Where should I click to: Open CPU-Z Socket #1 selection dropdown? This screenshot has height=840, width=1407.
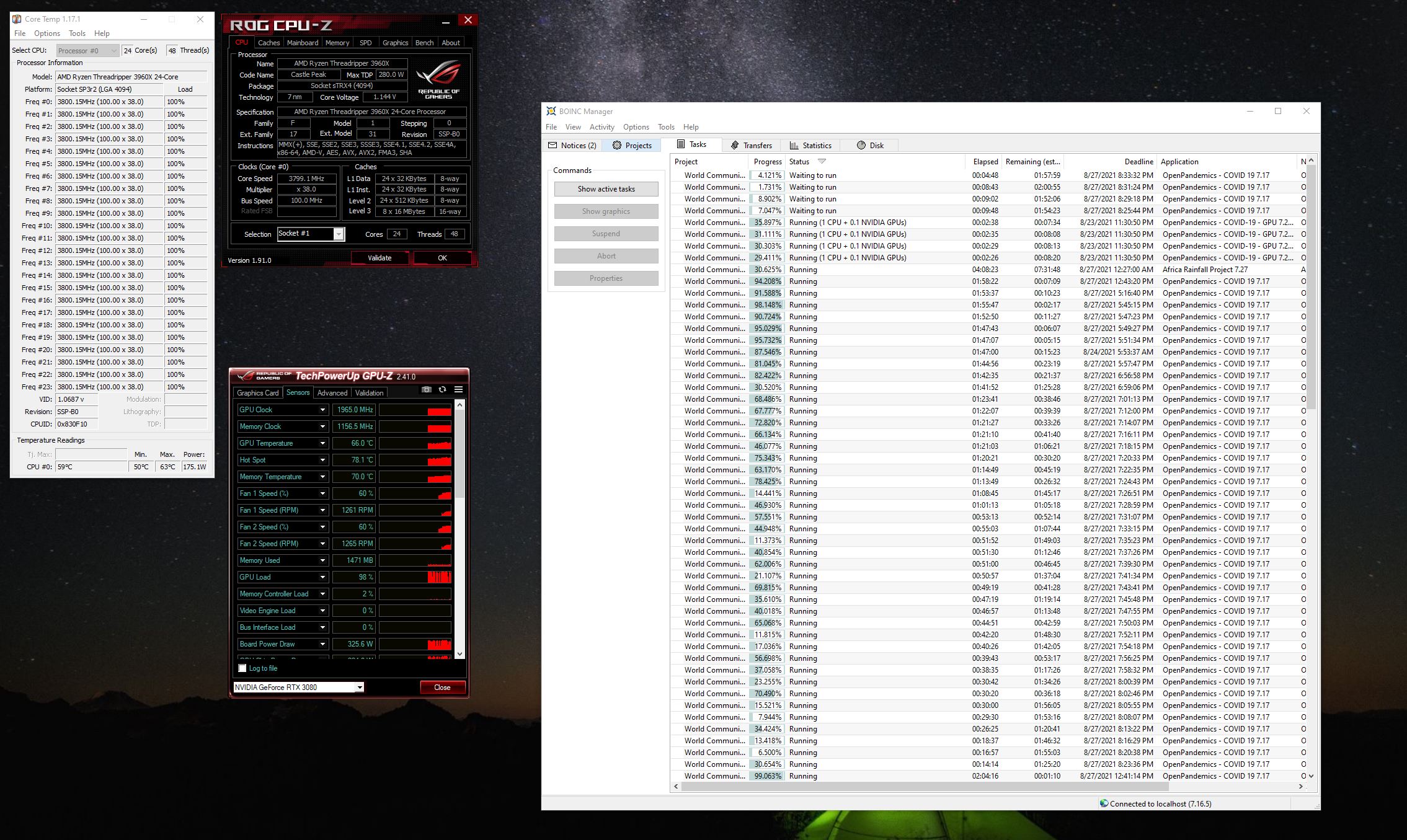pyautogui.click(x=339, y=234)
